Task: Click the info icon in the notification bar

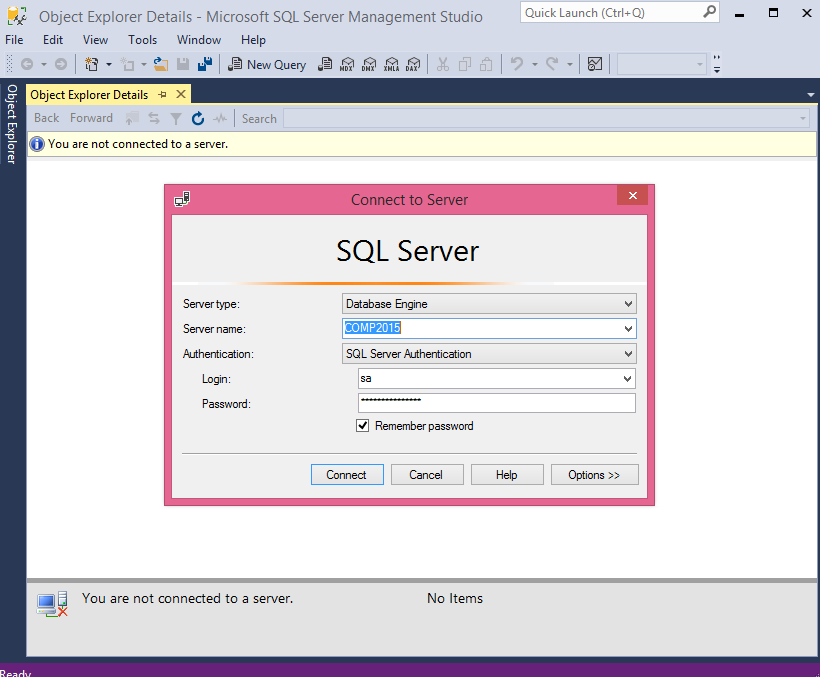Action: point(37,144)
